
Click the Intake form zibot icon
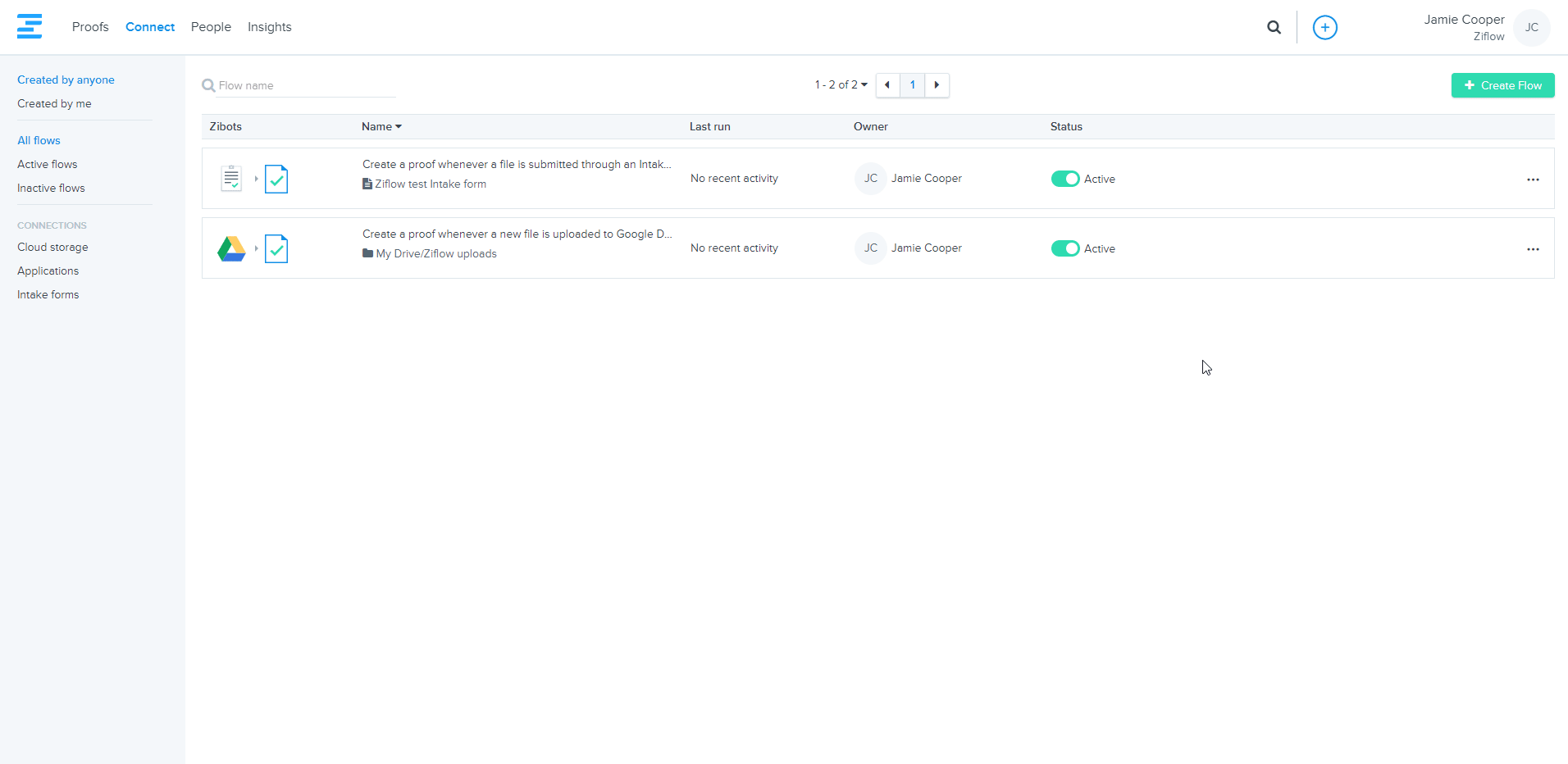coord(231,179)
